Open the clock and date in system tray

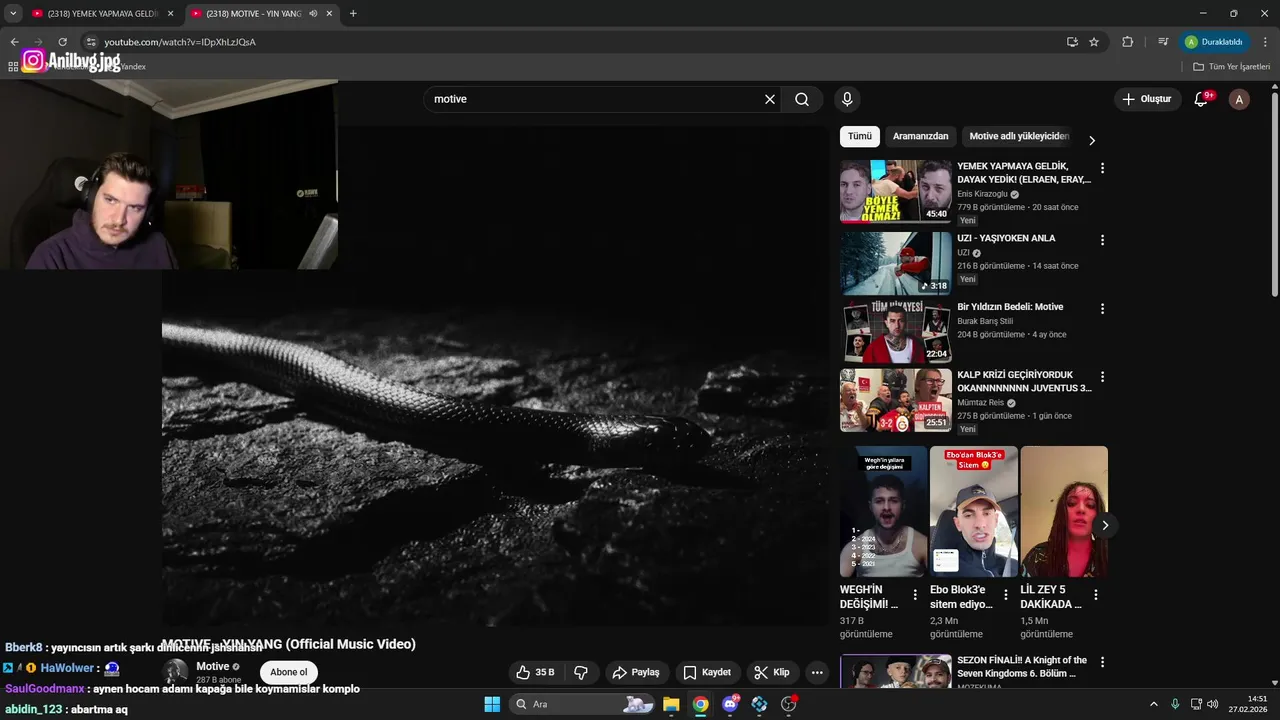click(1249, 704)
